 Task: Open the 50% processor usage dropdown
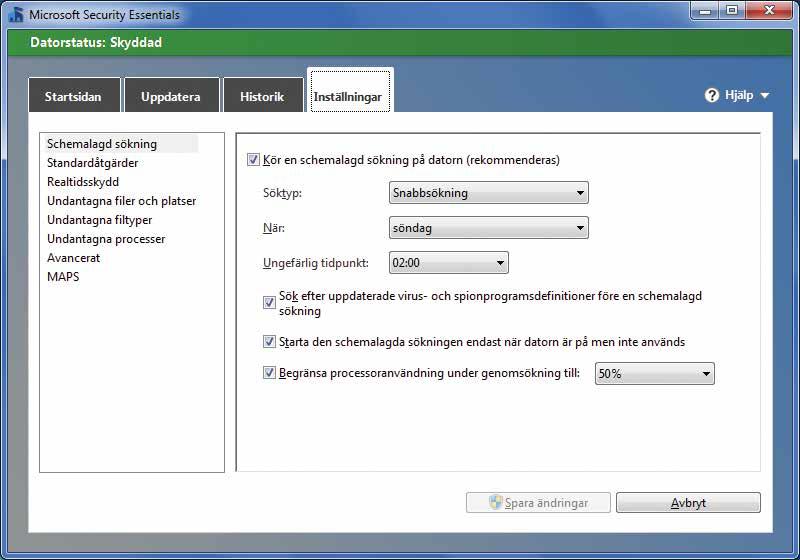coord(655,373)
